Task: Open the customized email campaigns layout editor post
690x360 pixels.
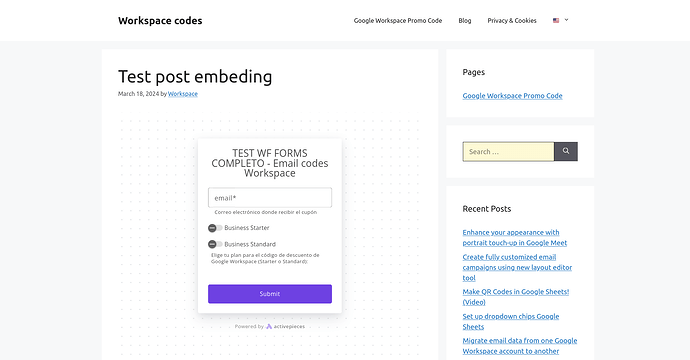Action: coord(517,267)
